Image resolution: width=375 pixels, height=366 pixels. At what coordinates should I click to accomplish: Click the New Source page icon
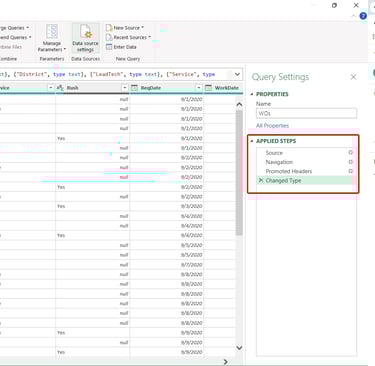click(109, 28)
